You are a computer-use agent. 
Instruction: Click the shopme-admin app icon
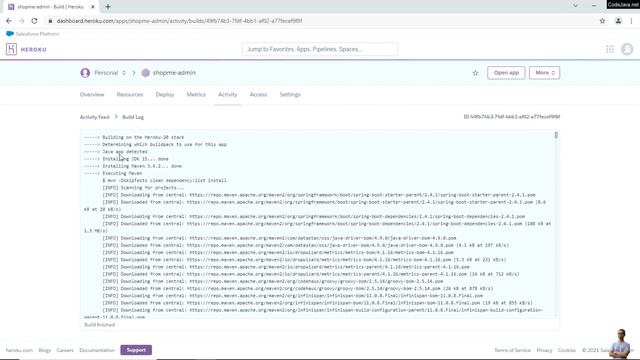coord(145,73)
